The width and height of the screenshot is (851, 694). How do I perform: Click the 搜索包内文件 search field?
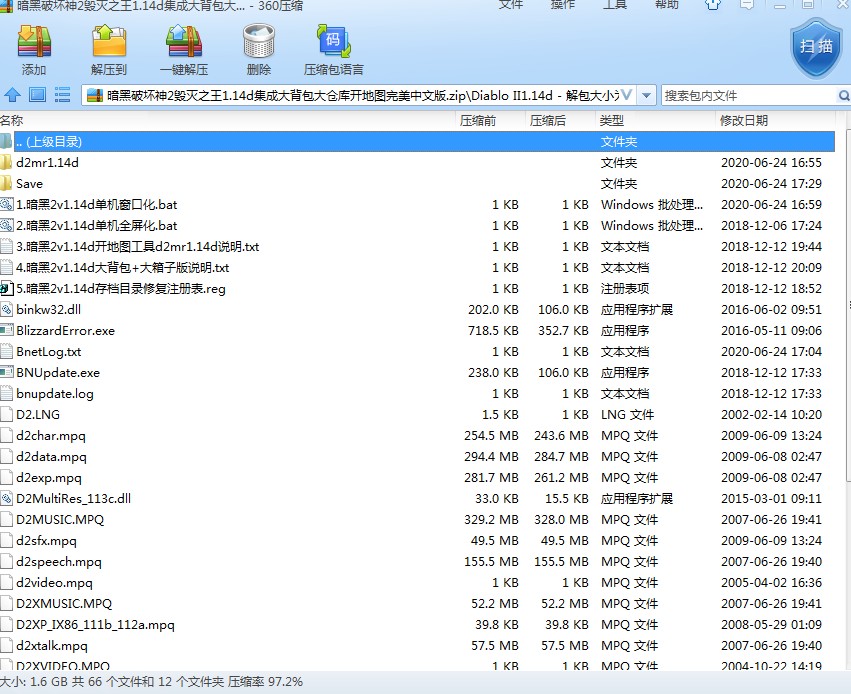tap(745, 96)
